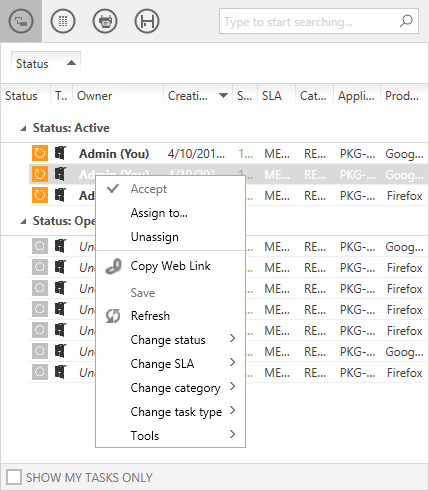Click the Cat... column header
Screen dimensions: 429x491
point(313,96)
